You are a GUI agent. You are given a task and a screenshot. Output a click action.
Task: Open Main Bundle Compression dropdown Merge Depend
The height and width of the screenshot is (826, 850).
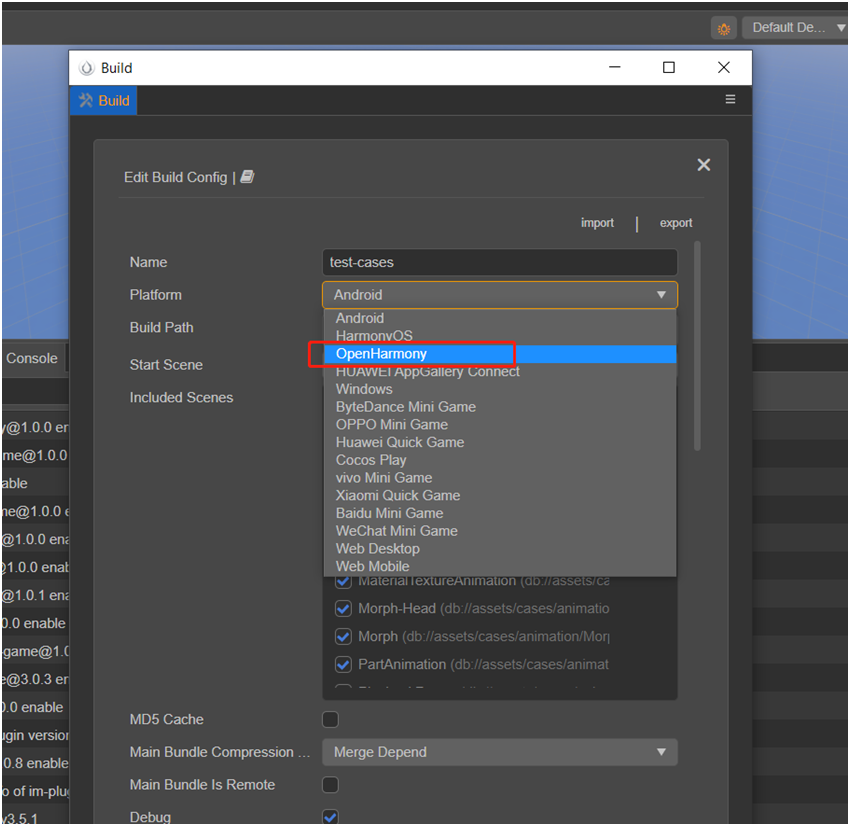coord(500,752)
